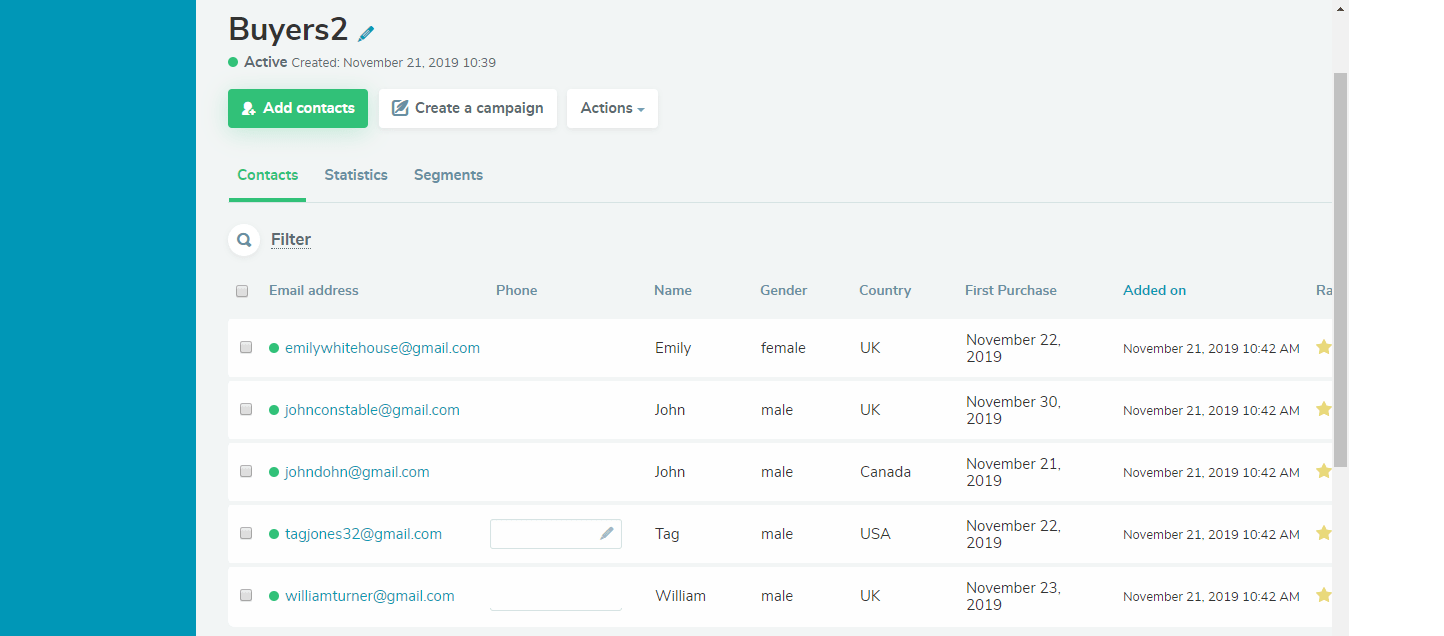The width and height of the screenshot is (1444, 636).
Task: Check the box for emilywhitehouse@gmail.com
Action: 246,348
